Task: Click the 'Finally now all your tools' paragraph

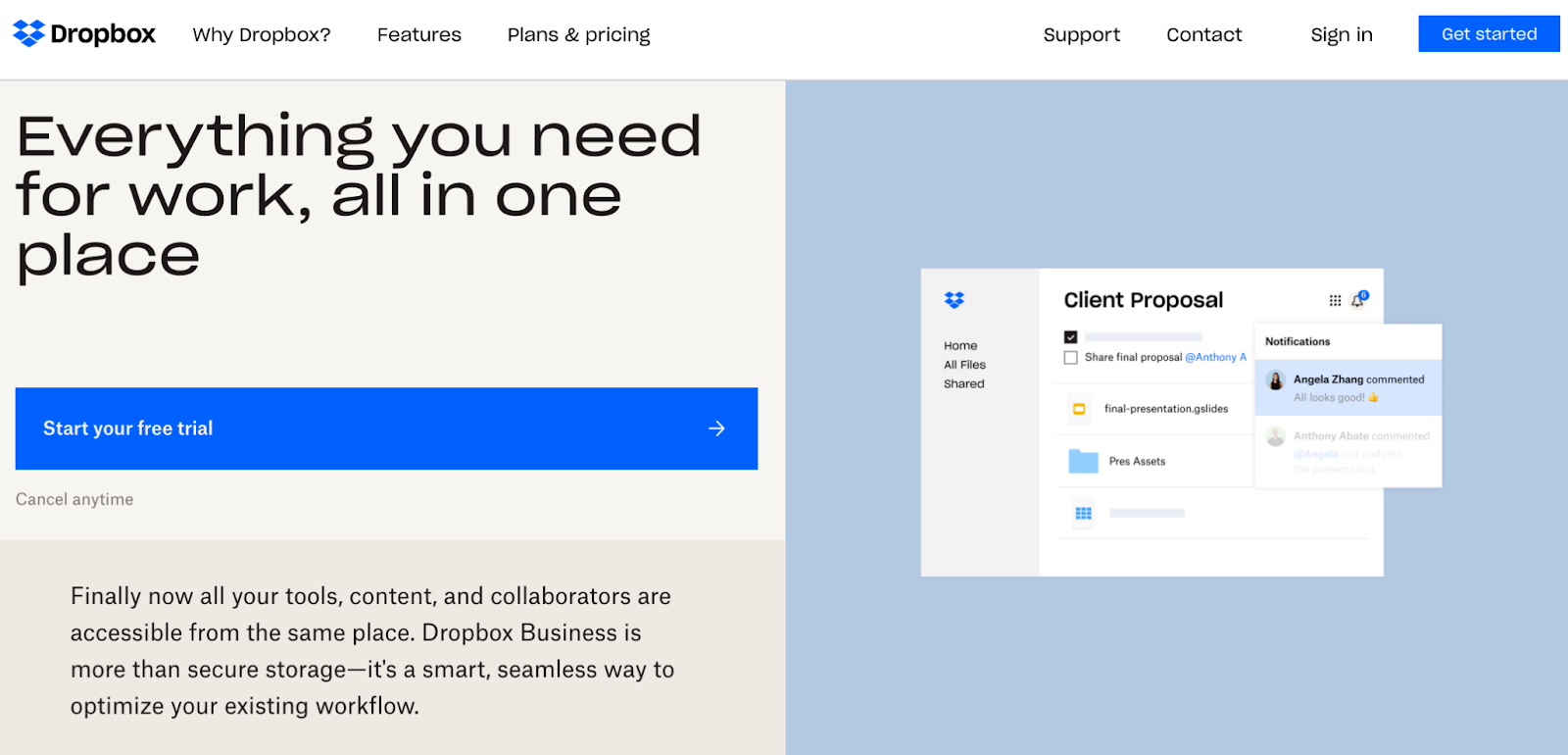Action: click(x=372, y=651)
